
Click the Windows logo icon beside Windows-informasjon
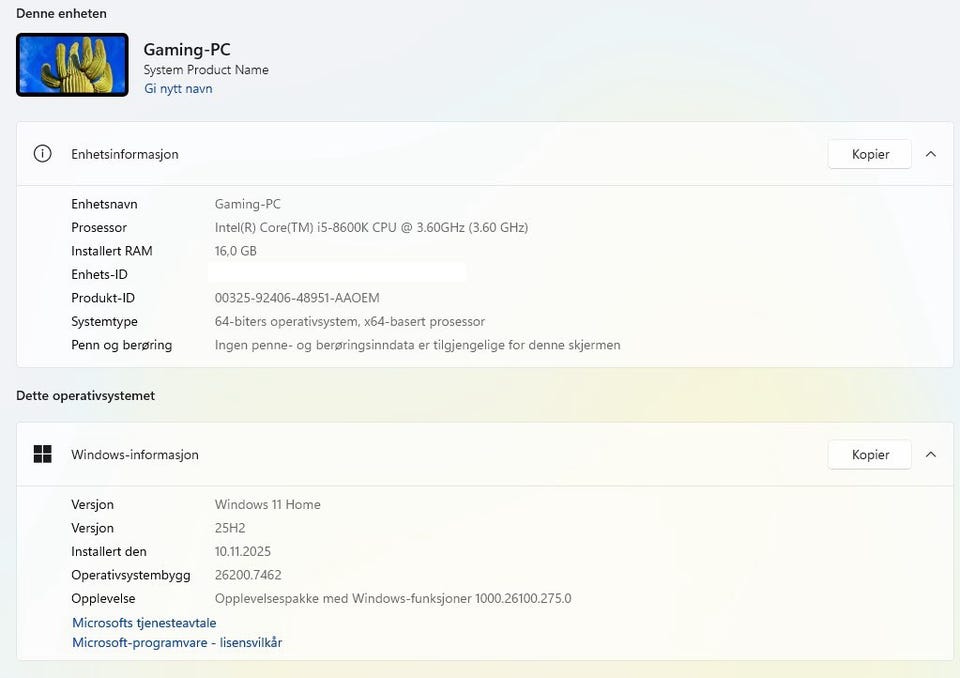42,454
